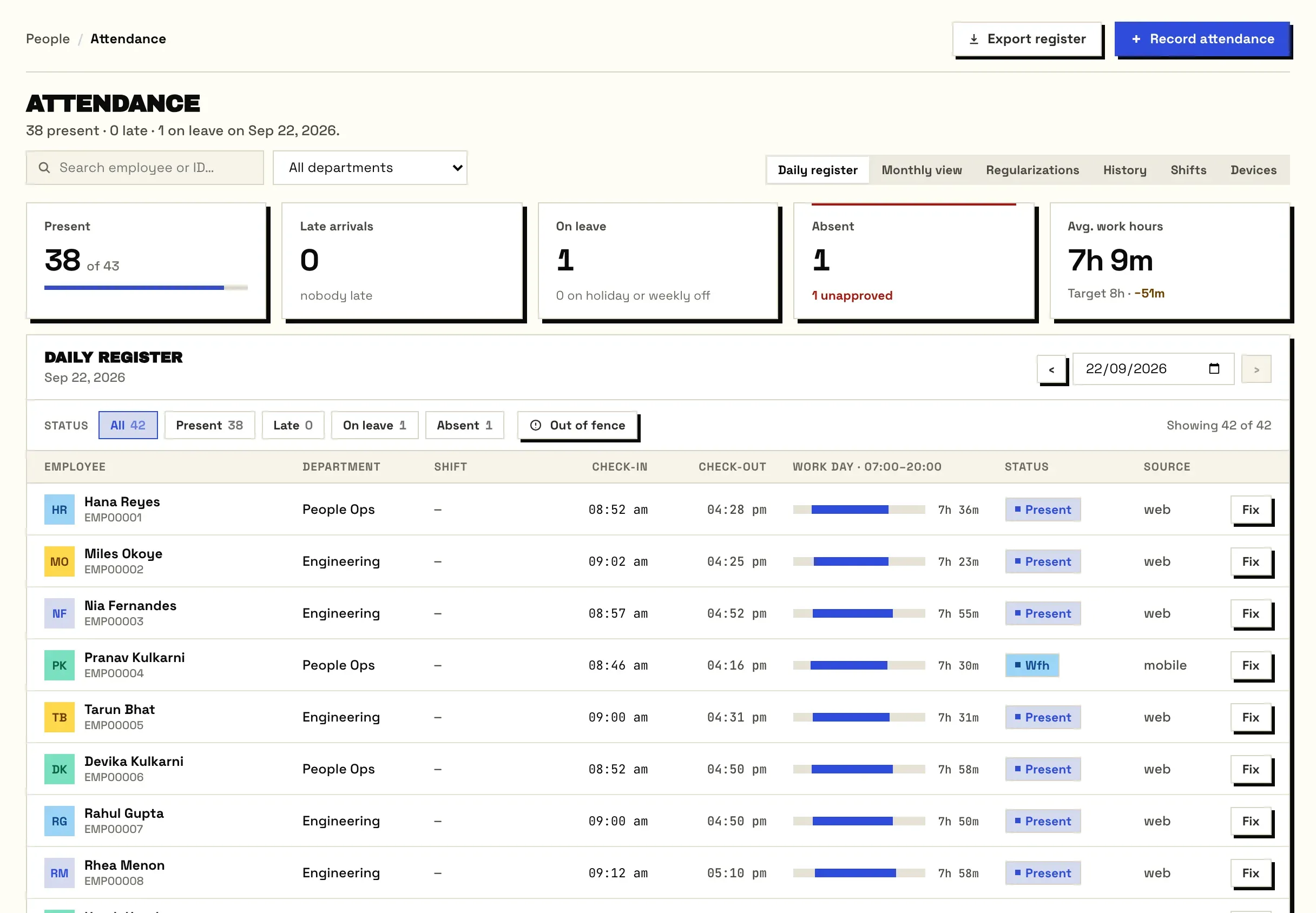Screen dimensions: 1316x913
Task: Click Fix for Pranav Kulkarni
Action: tap(1251, 665)
